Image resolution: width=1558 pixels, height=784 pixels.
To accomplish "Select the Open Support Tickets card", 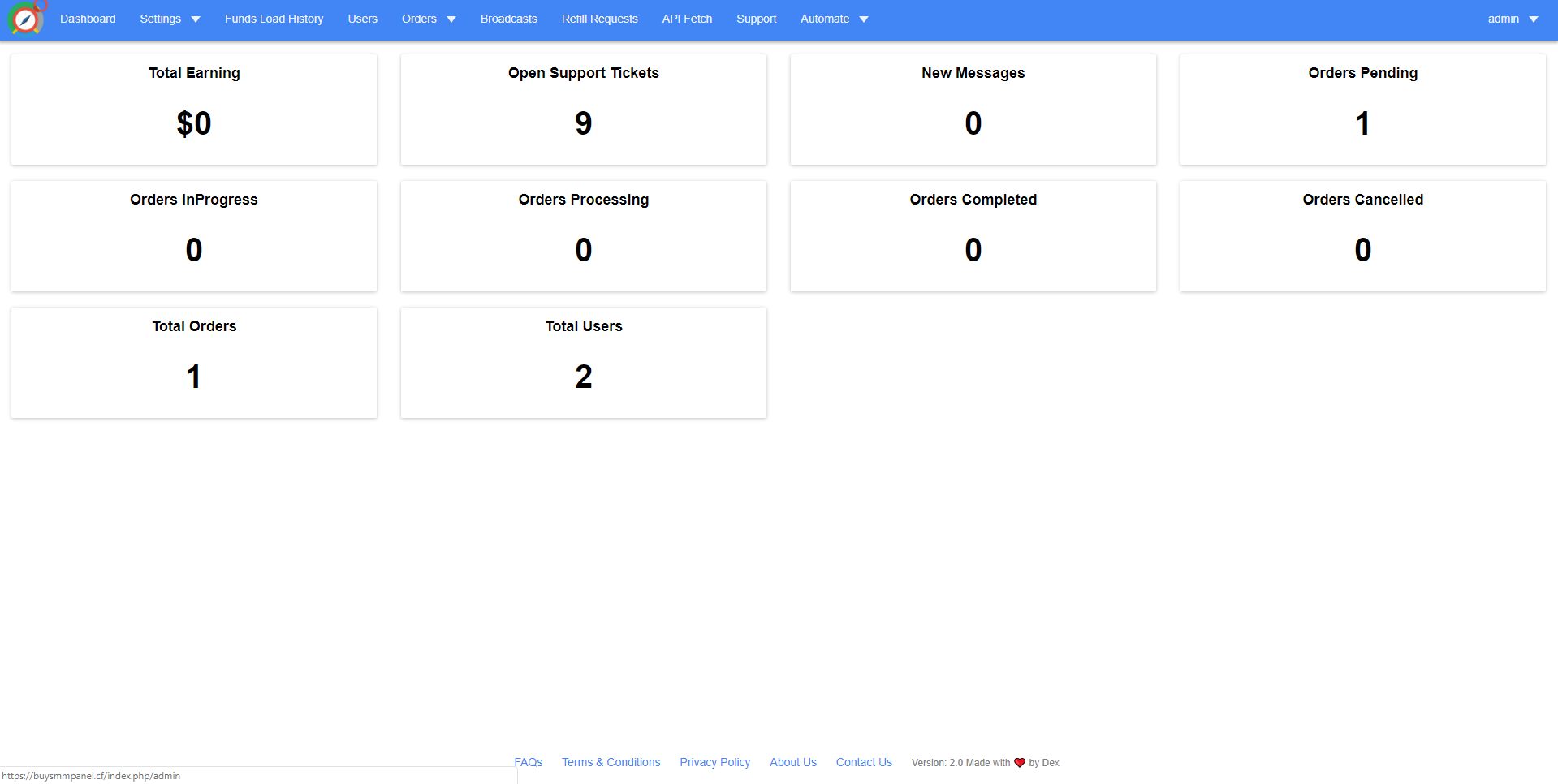I will 583,110.
